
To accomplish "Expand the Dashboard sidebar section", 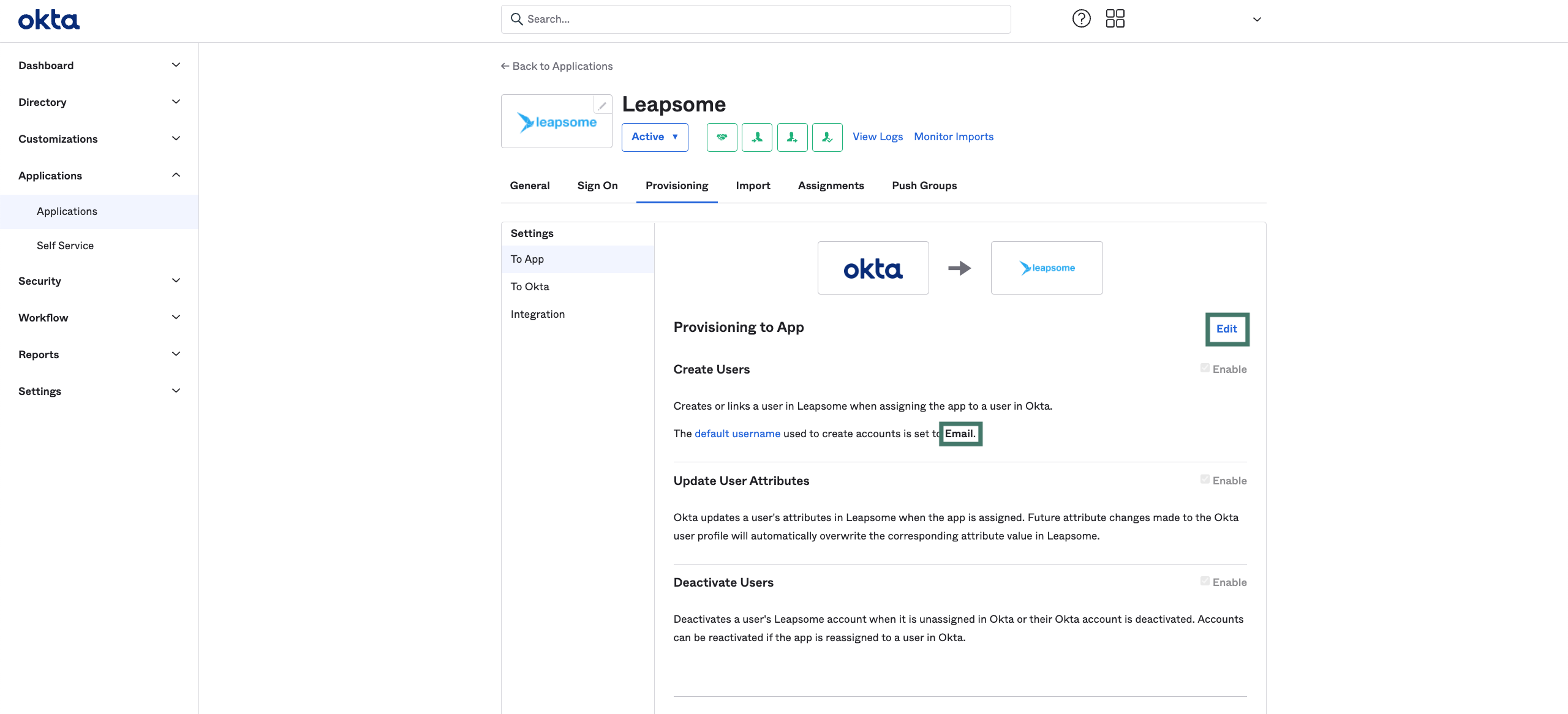I will [176, 66].
